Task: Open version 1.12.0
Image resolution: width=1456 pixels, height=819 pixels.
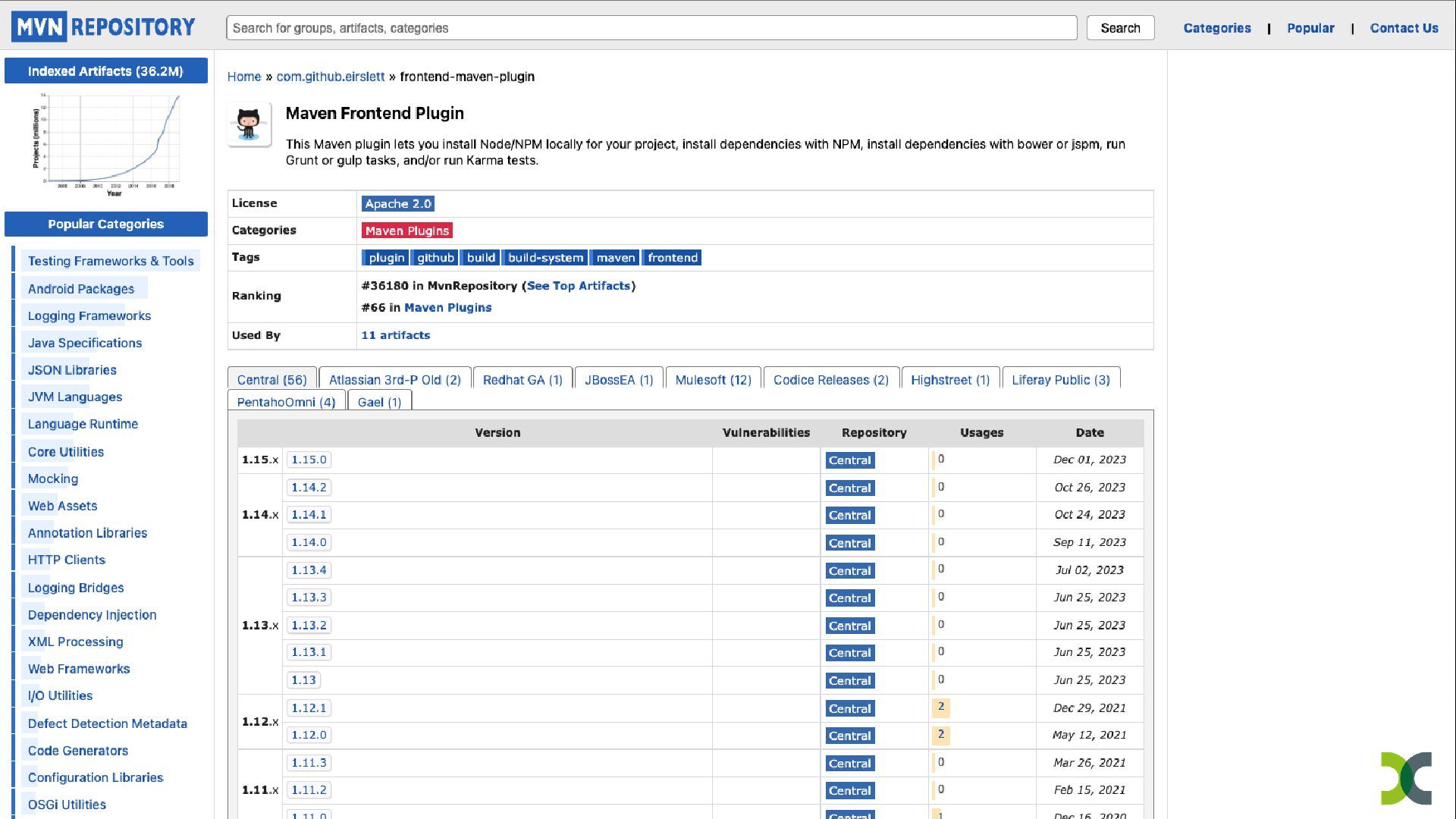Action: click(x=309, y=735)
